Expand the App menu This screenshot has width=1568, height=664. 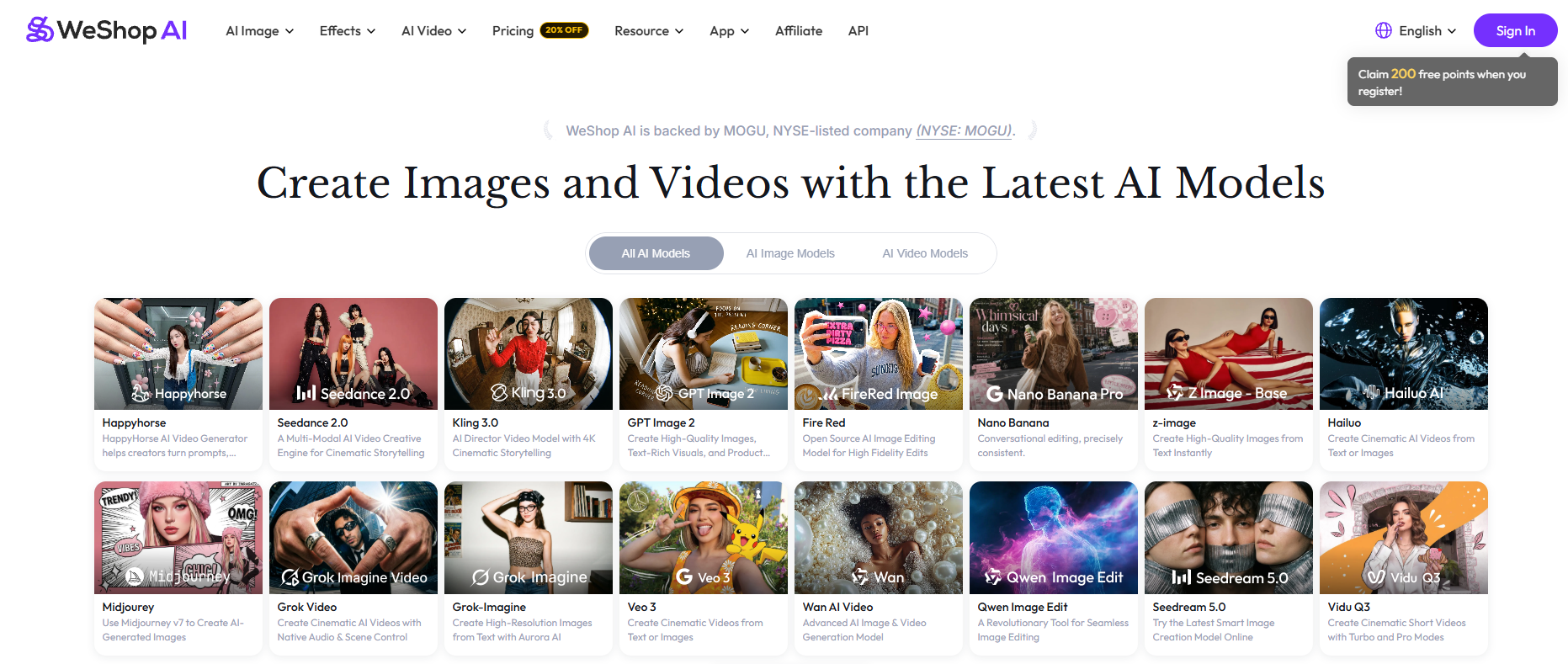point(730,31)
